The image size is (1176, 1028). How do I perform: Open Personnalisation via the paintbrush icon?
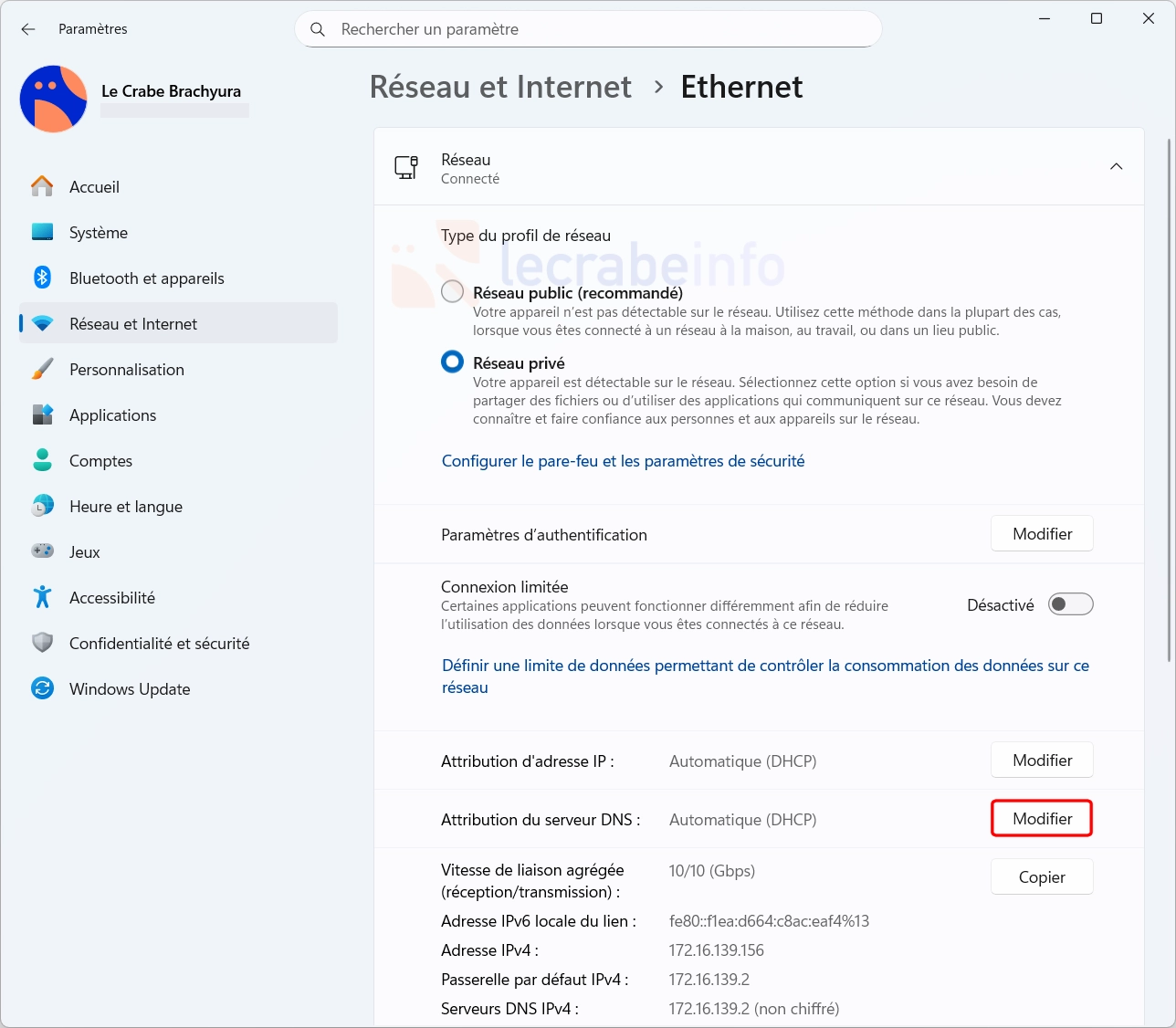coord(42,369)
